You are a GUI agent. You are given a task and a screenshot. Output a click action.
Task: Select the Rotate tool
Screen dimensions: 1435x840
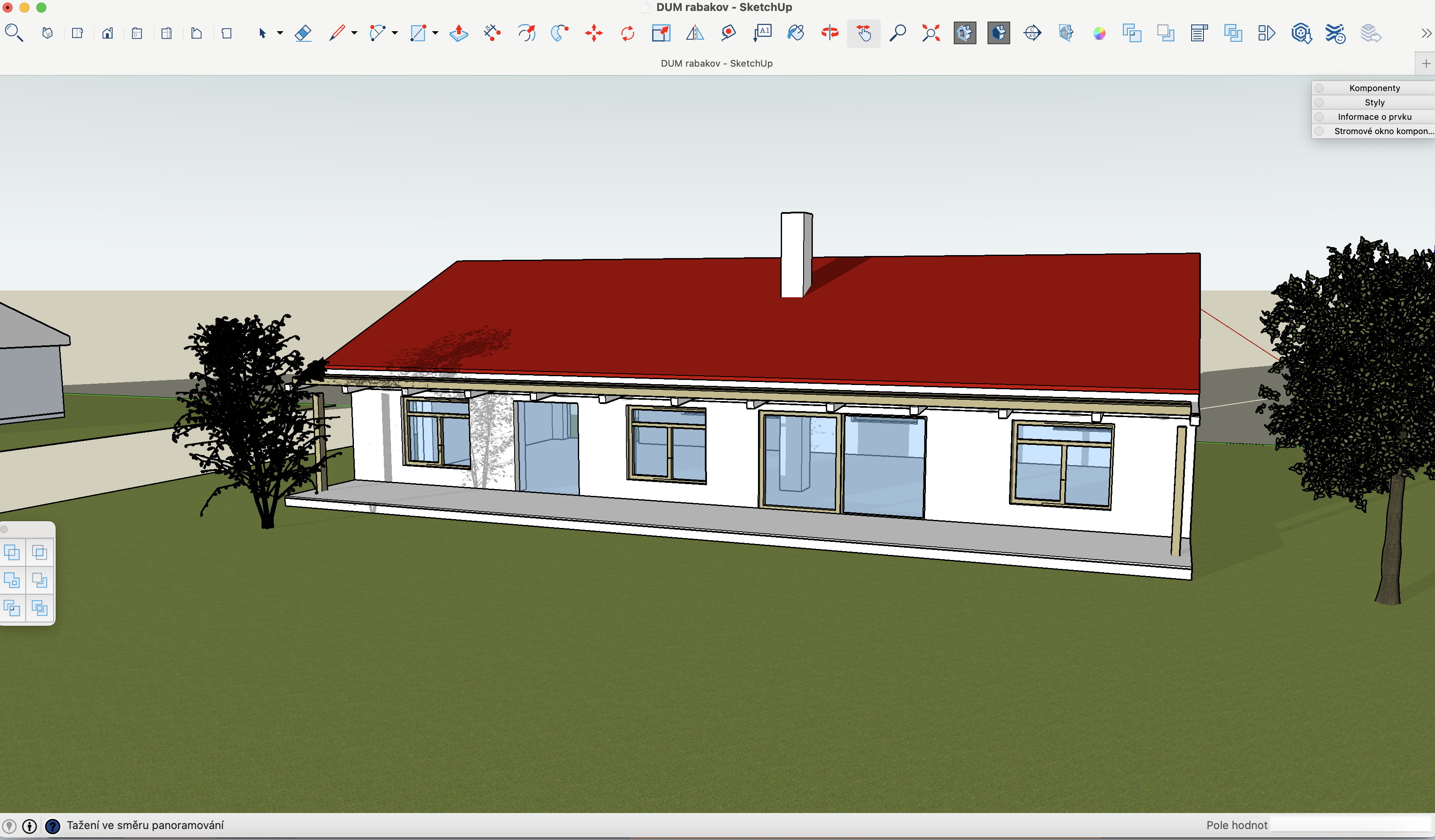(x=628, y=33)
